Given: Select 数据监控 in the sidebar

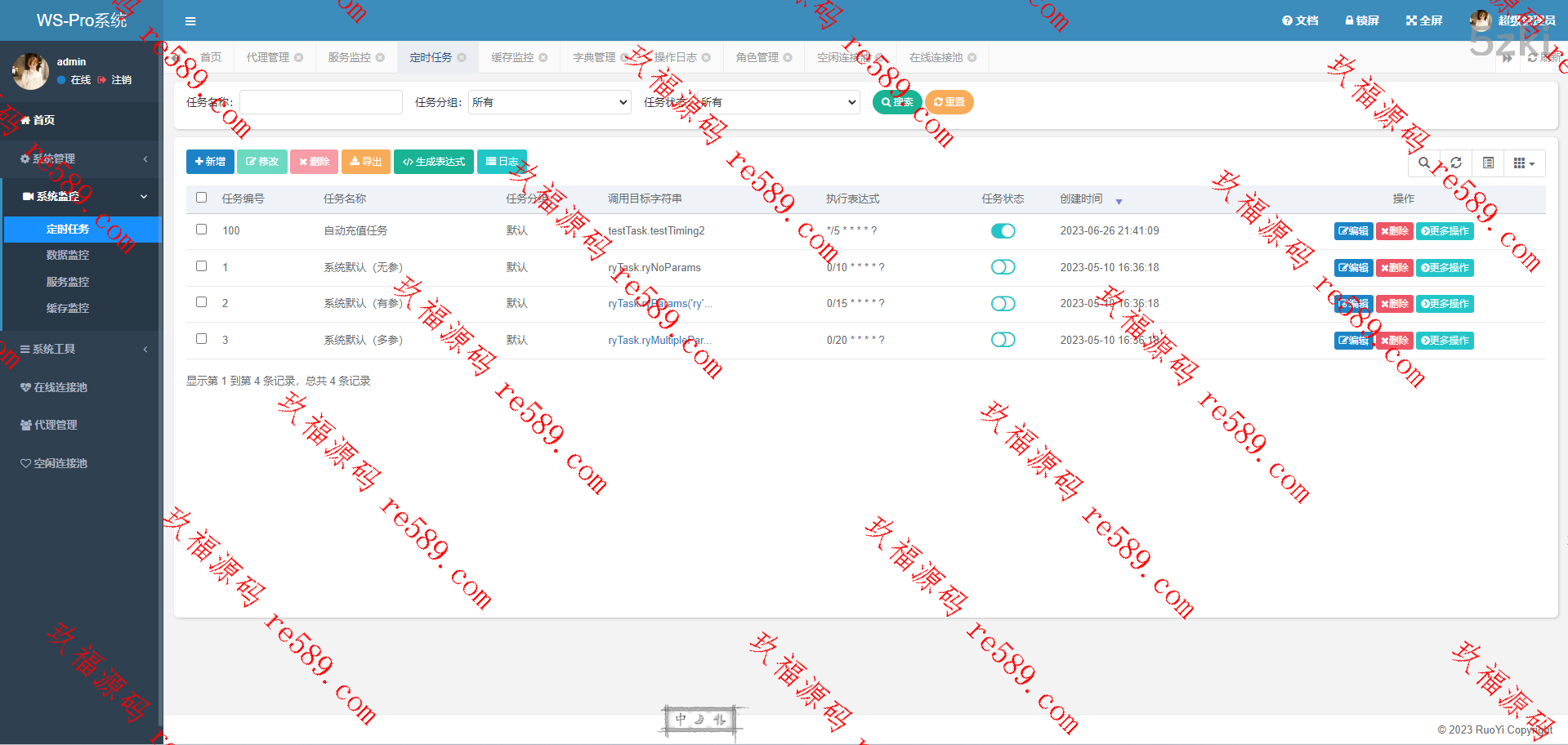Looking at the screenshot, I should click(68, 255).
